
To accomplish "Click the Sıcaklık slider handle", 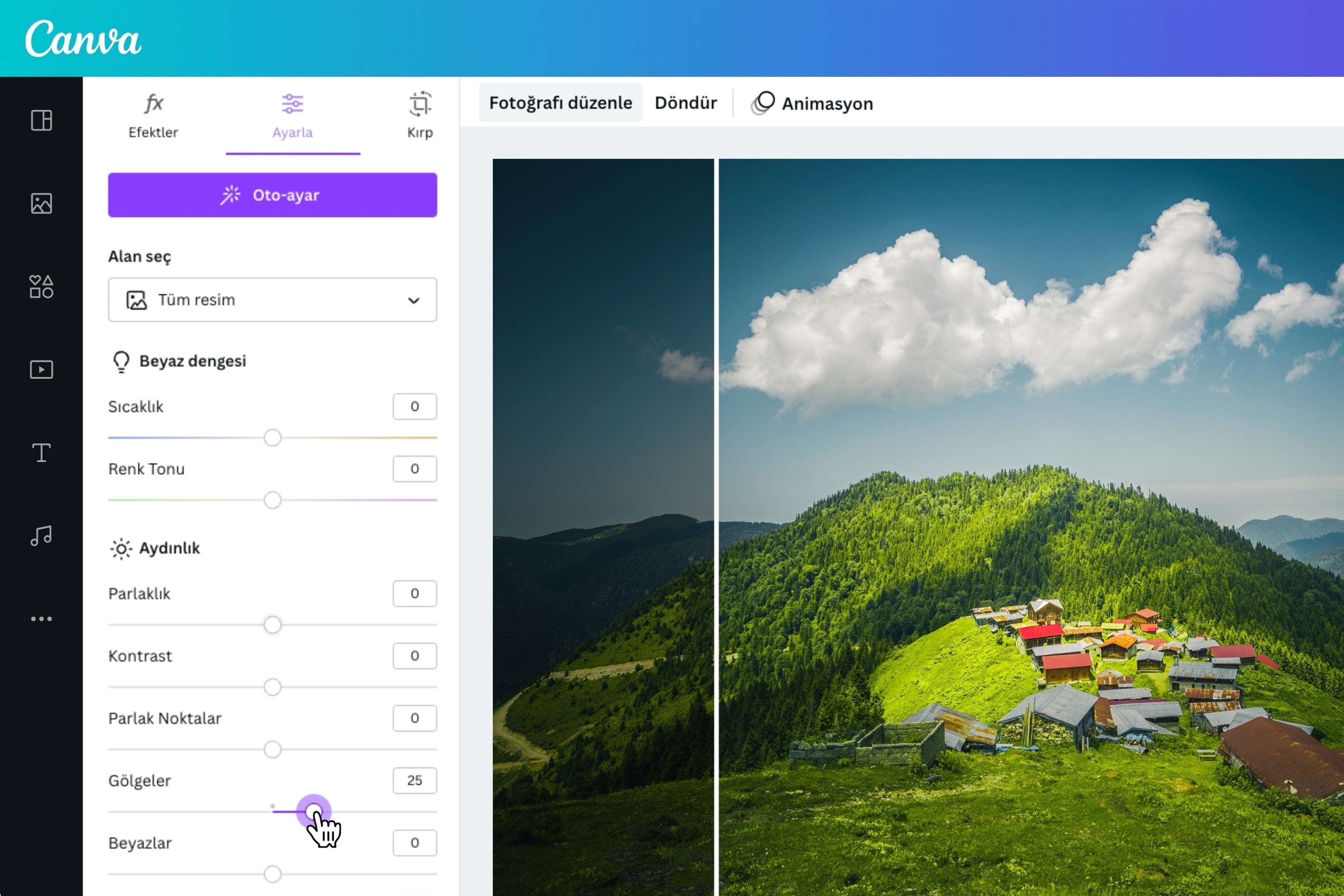I will pos(273,438).
